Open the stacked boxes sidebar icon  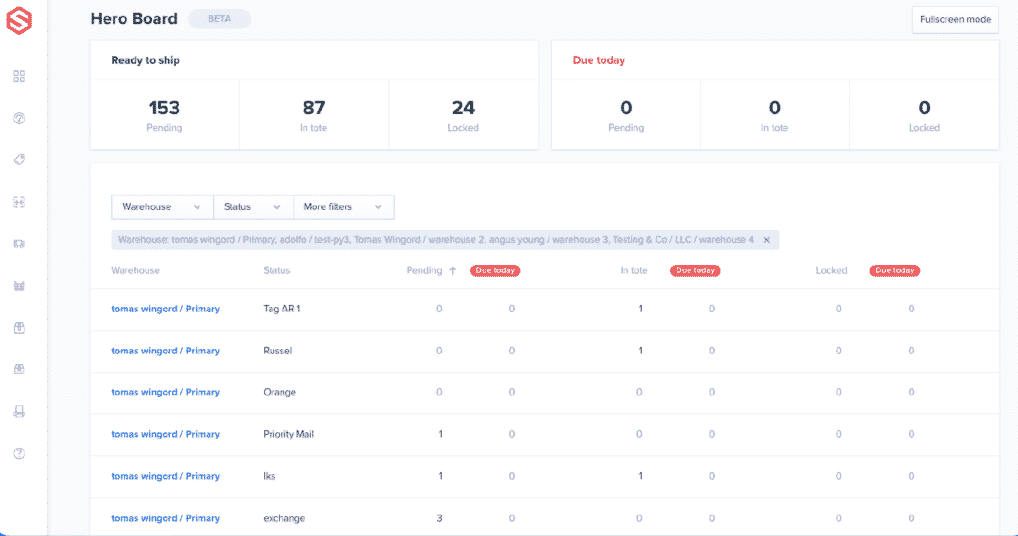19,369
